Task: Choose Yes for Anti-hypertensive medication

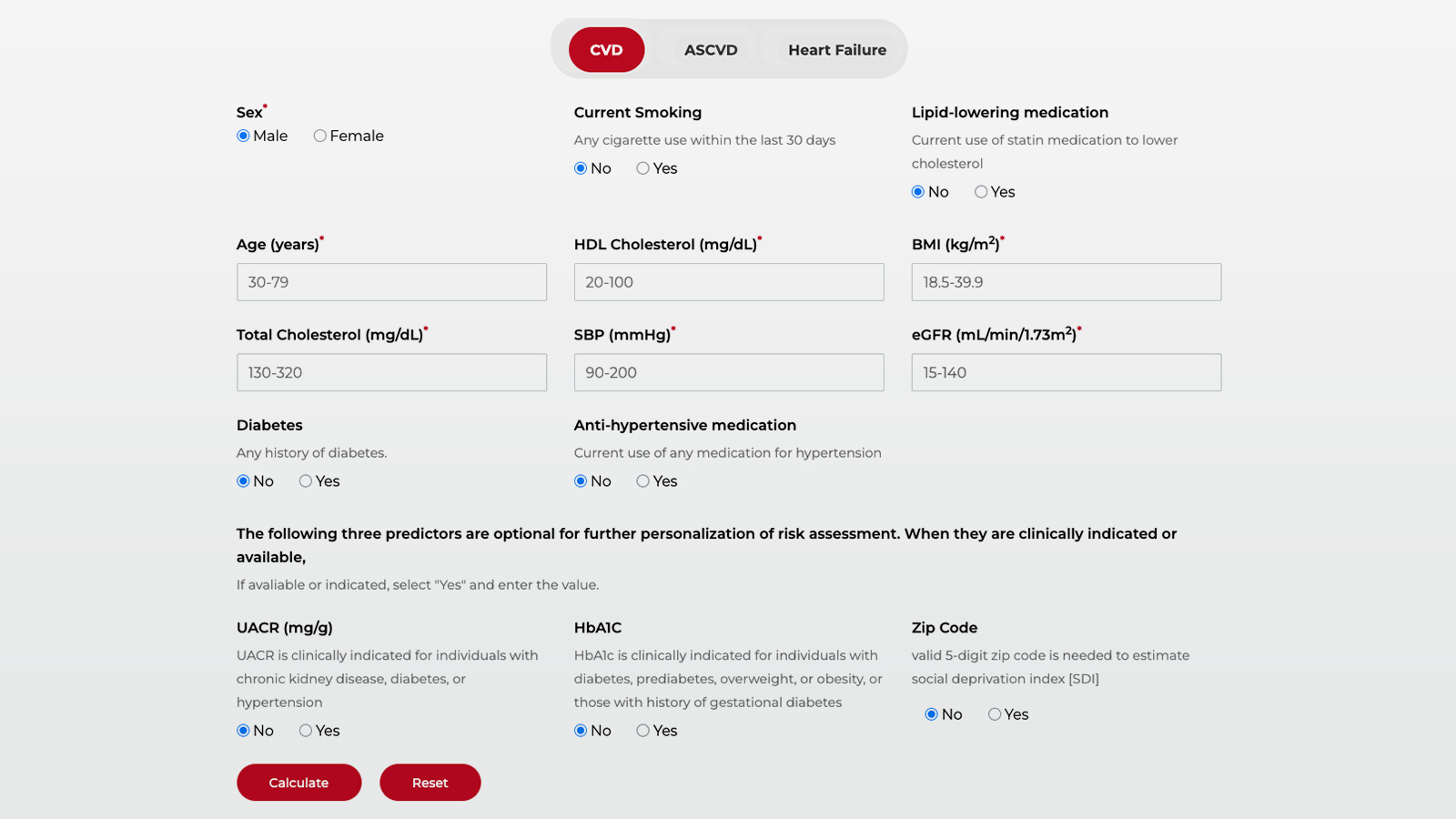Action: (643, 481)
